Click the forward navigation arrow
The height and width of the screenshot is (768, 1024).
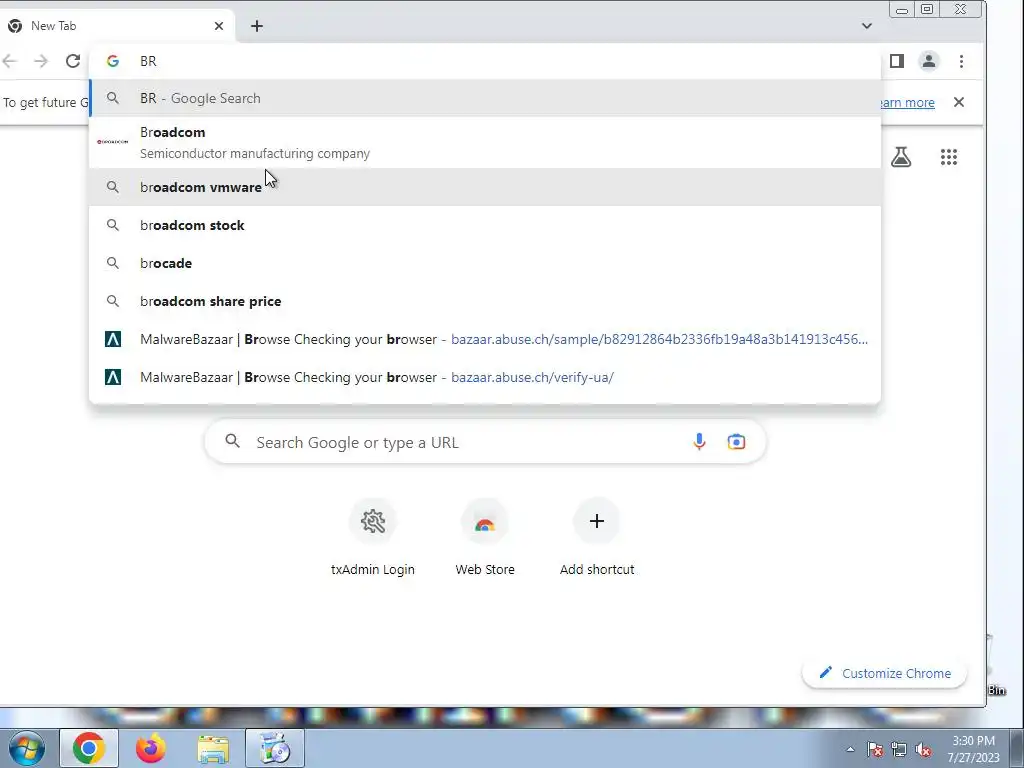click(41, 61)
